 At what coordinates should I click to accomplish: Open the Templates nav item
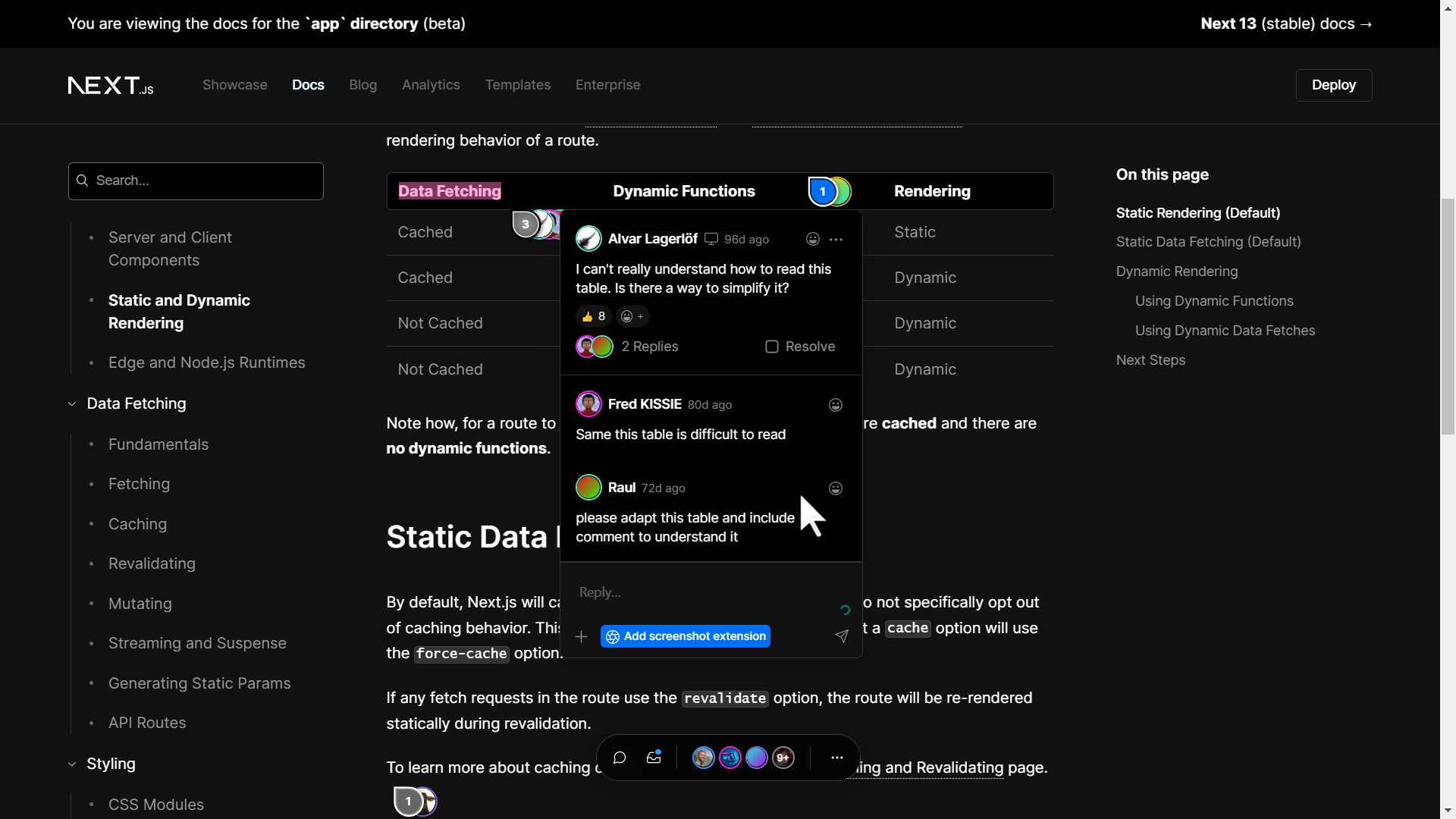tap(517, 85)
